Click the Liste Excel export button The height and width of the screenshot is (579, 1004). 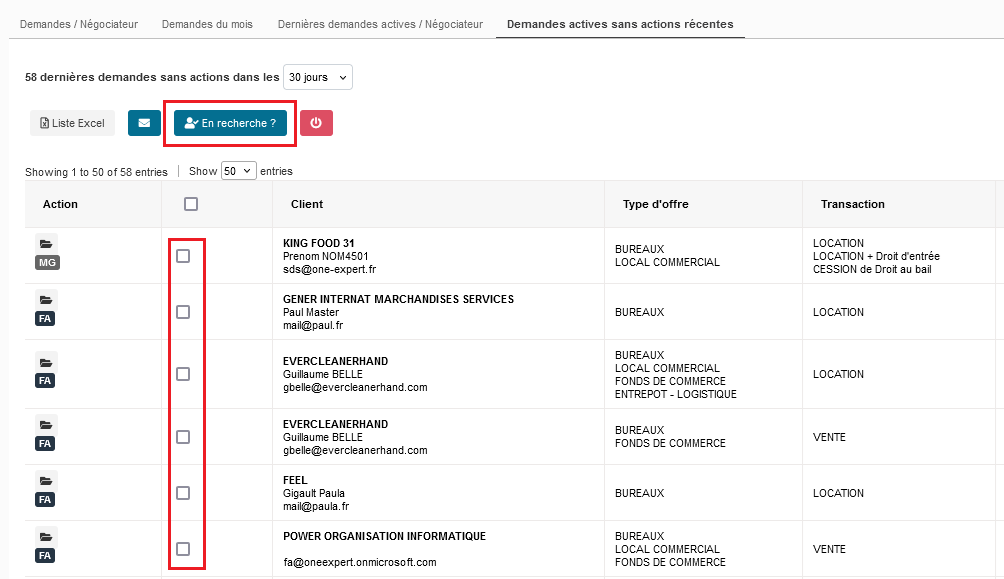pyautogui.click(x=72, y=123)
